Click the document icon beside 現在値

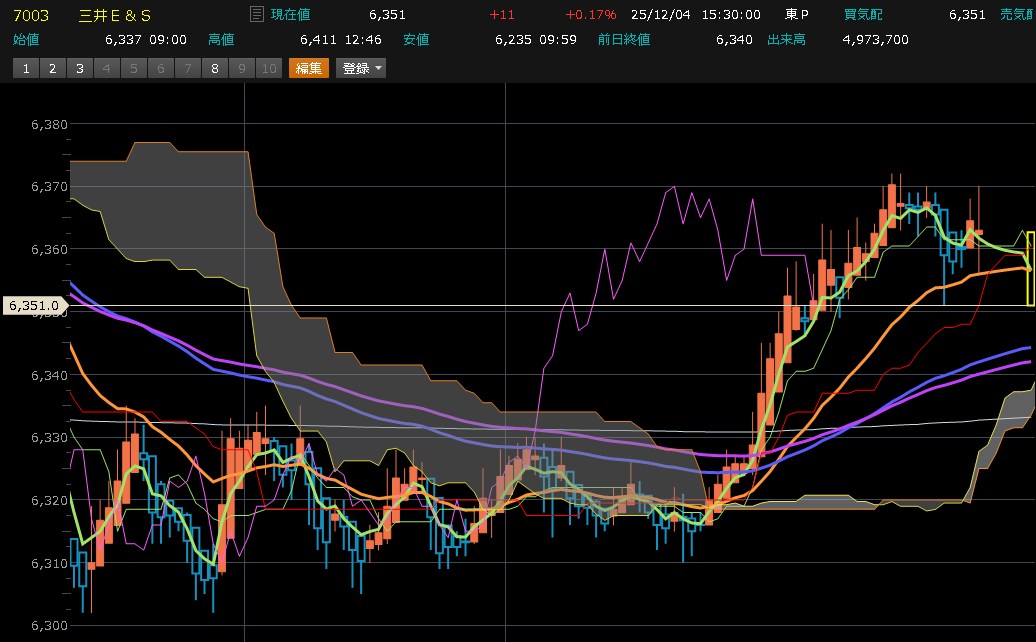coord(256,15)
